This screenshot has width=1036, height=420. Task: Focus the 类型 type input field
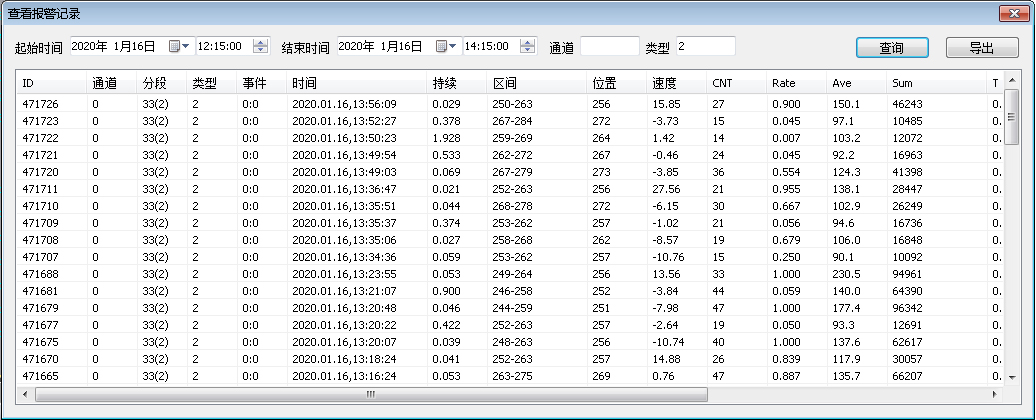[706, 46]
